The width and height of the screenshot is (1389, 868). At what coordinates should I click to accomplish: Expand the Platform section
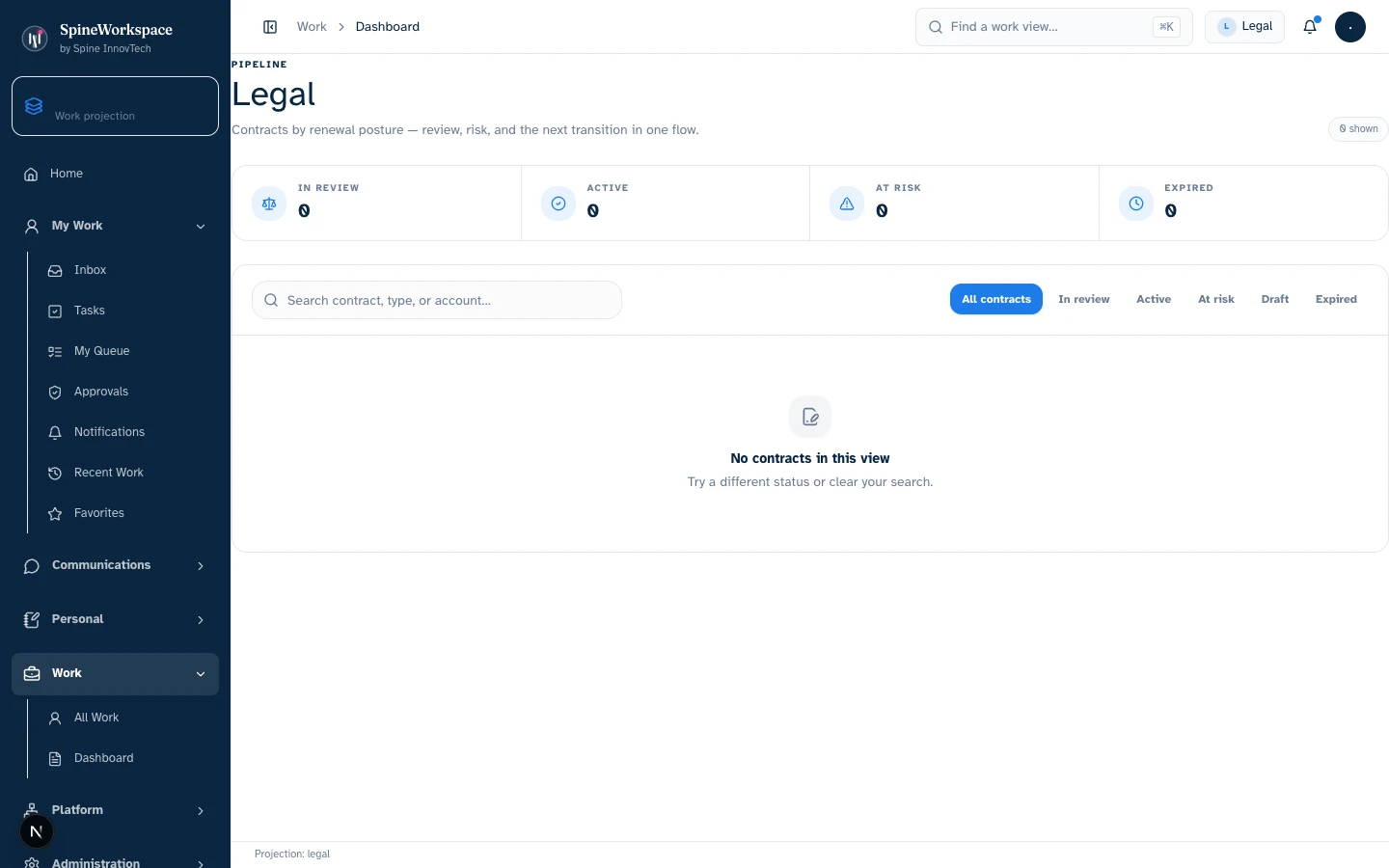tap(115, 810)
